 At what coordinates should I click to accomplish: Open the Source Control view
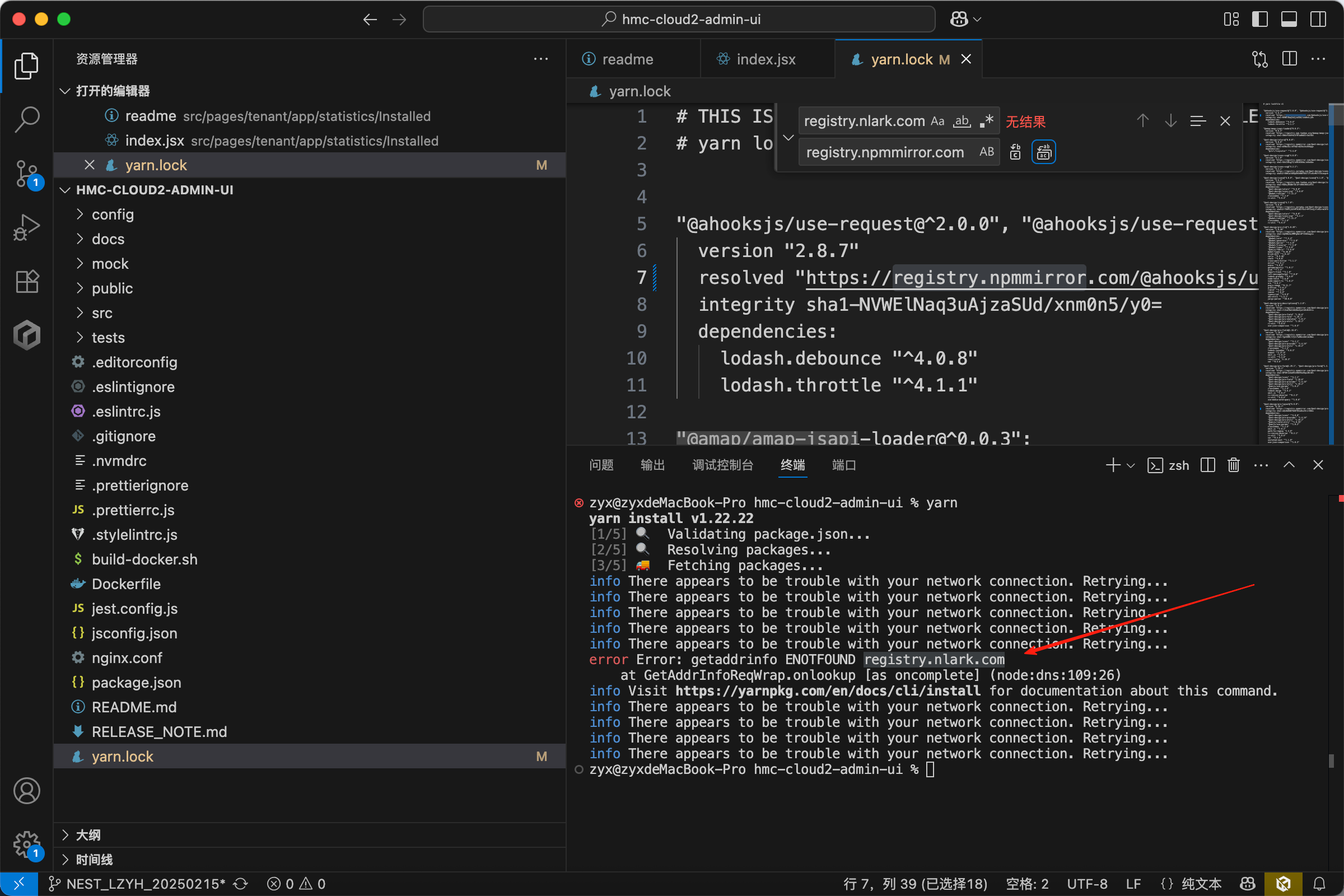[26, 173]
